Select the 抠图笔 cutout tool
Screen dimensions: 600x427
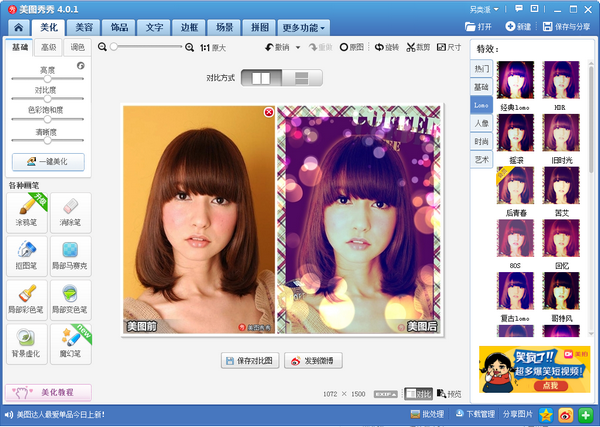pyautogui.click(x=27, y=256)
